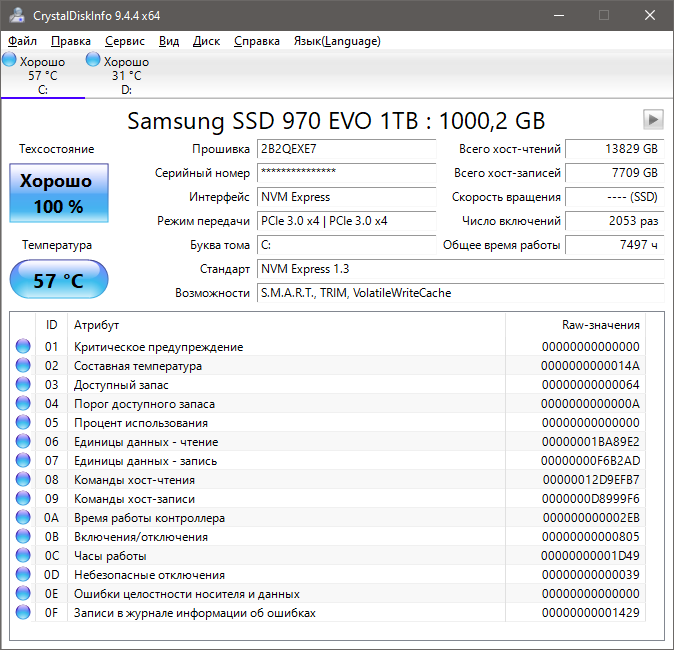Click the PCIe 3.0 x4 transfer mode field
Viewport: 674px width, 650px height.
[346, 221]
